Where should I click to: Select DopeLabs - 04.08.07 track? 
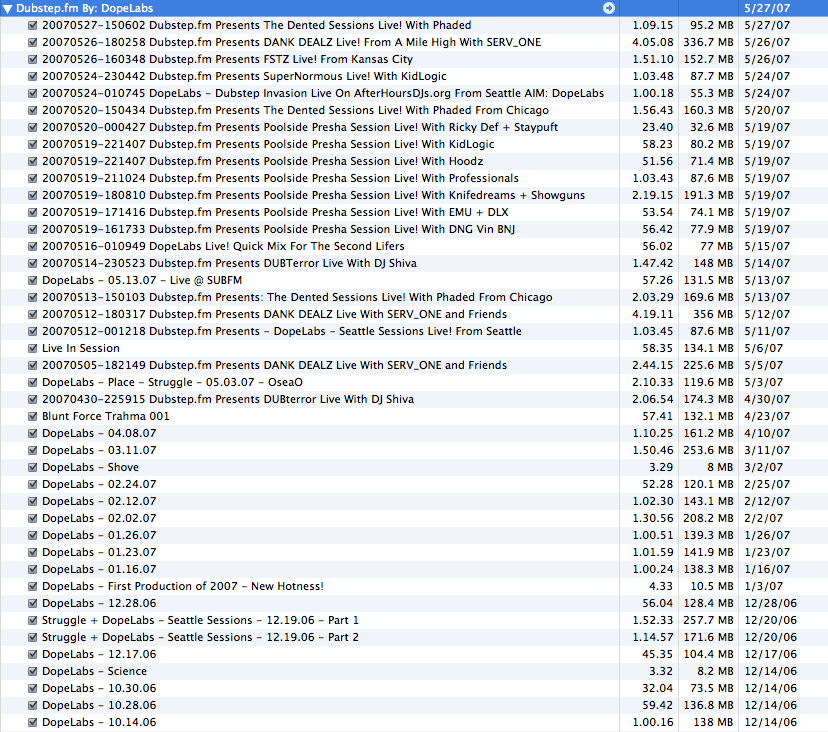(x=99, y=433)
